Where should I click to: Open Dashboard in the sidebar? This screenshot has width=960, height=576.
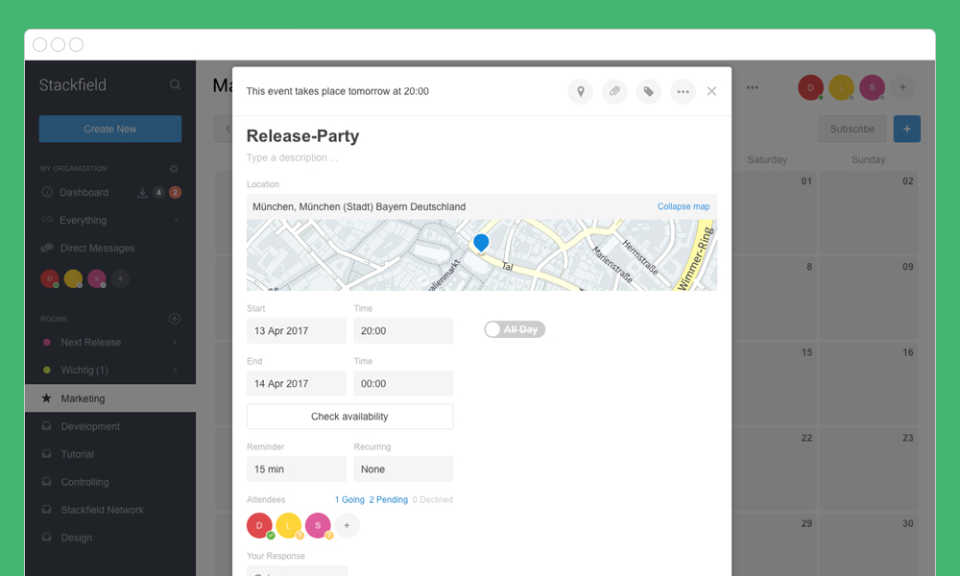pos(84,192)
